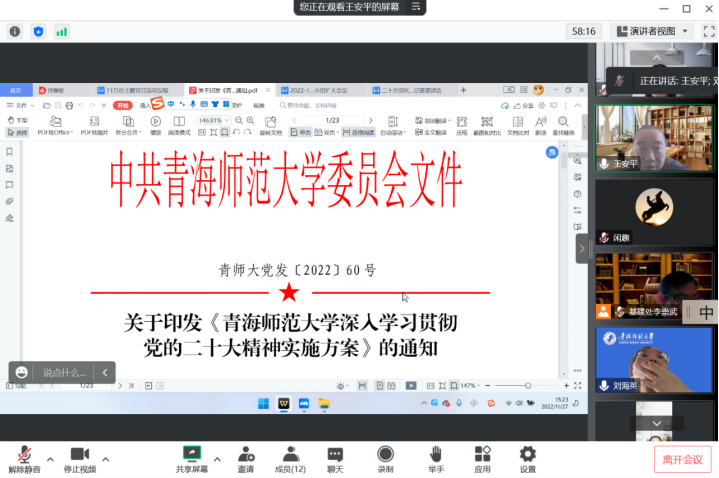The width and height of the screenshot is (719, 478).
Task: Click the 说点什么 chat input field
Action: click(x=64, y=372)
